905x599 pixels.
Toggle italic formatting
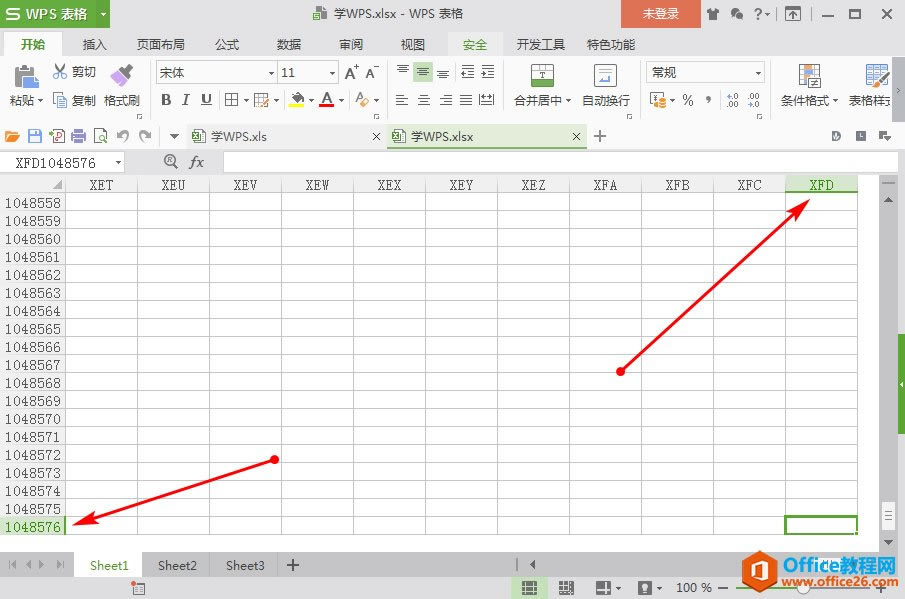tap(185, 100)
